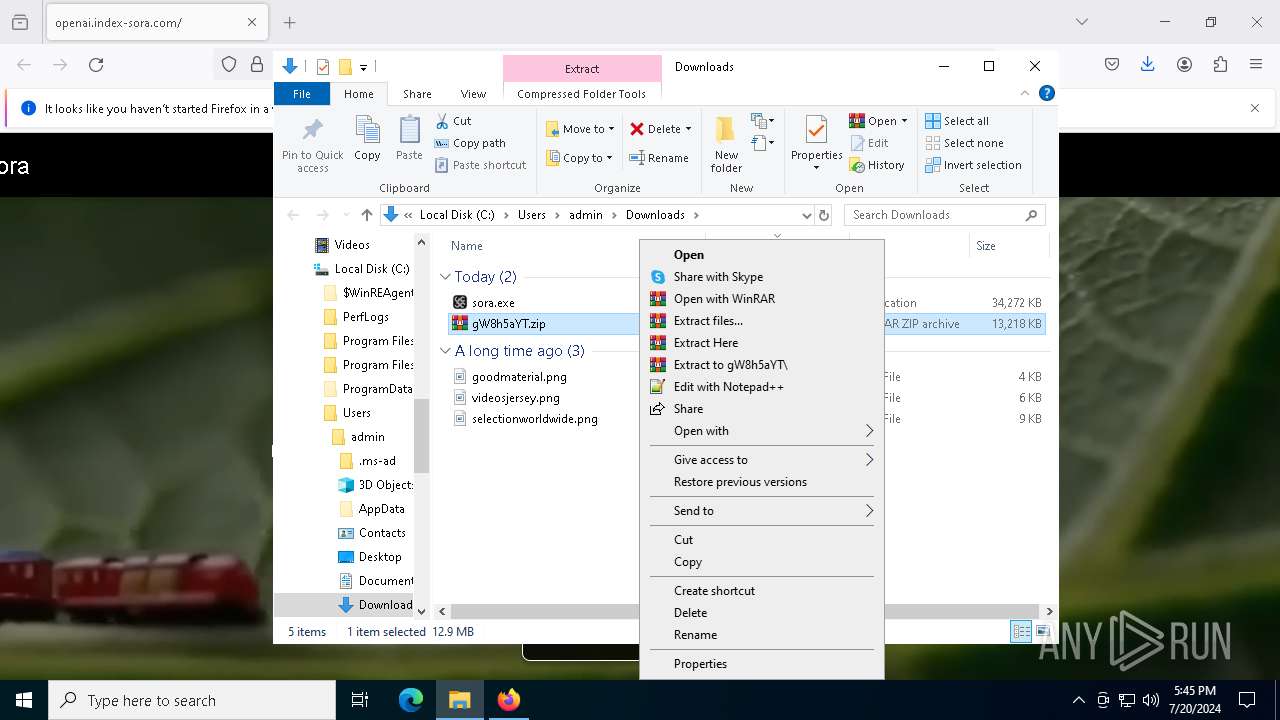Screen dimensions: 1280x720
Task: Open the address bar history dropdown
Action: pyautogui.click(x=807, y=215)
